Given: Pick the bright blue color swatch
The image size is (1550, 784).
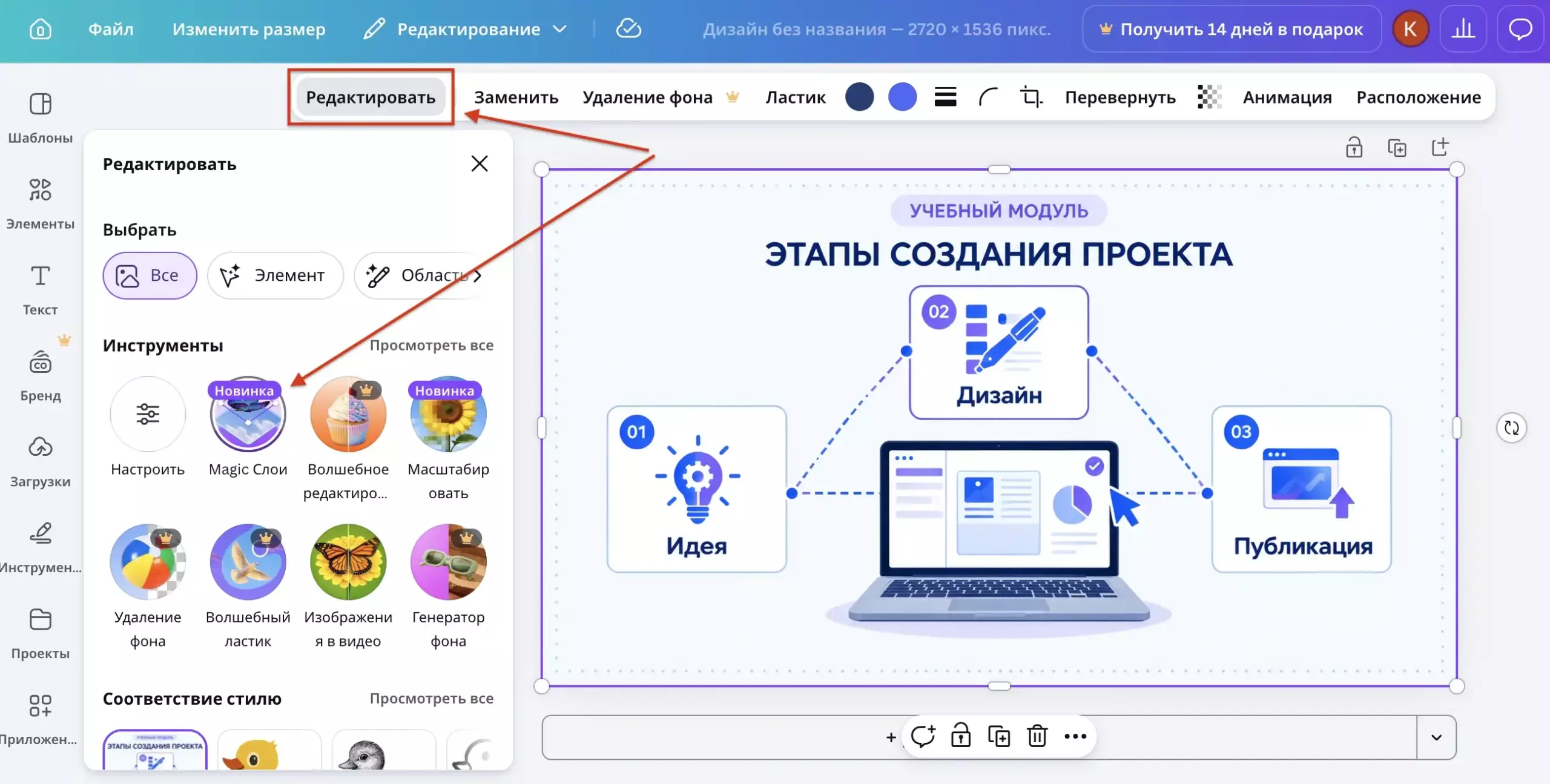Looking at the screenshot, I should 902,97.
